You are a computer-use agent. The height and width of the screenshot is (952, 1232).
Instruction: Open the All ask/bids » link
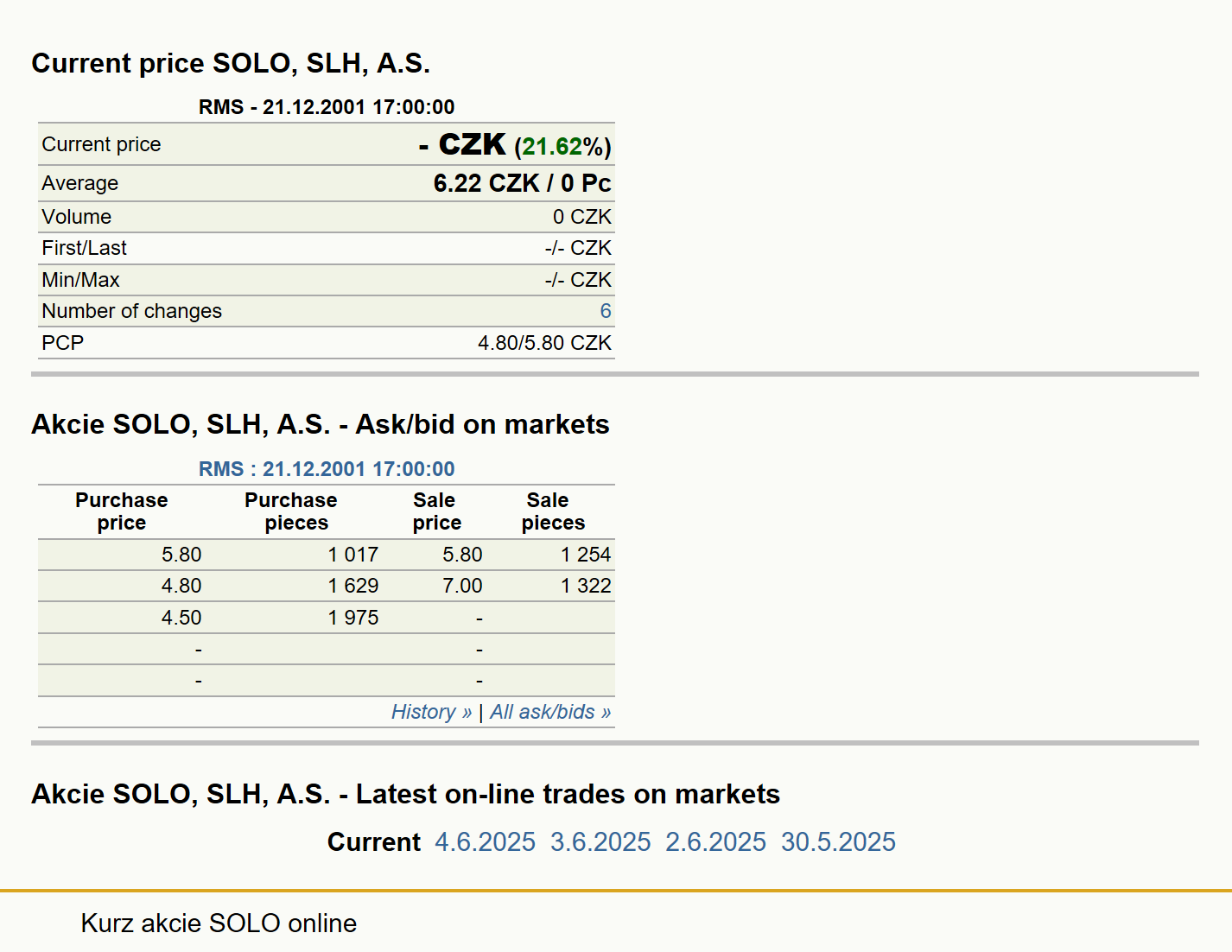(x=550, y=712)
